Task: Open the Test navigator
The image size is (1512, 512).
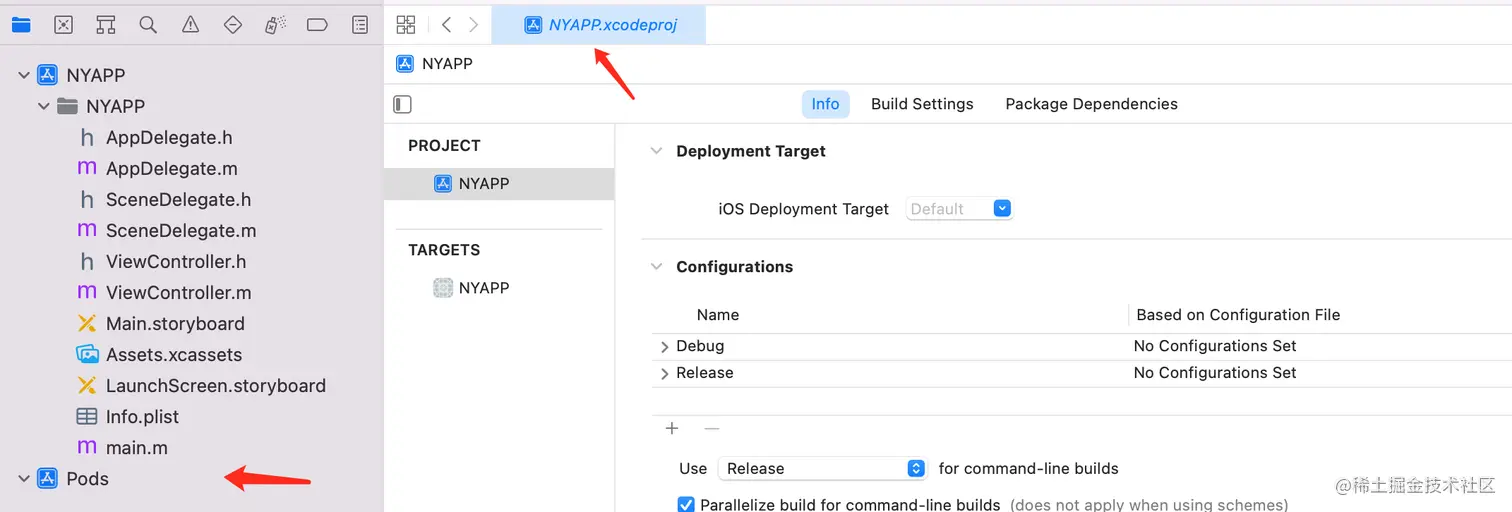Action: coord(233,25)
